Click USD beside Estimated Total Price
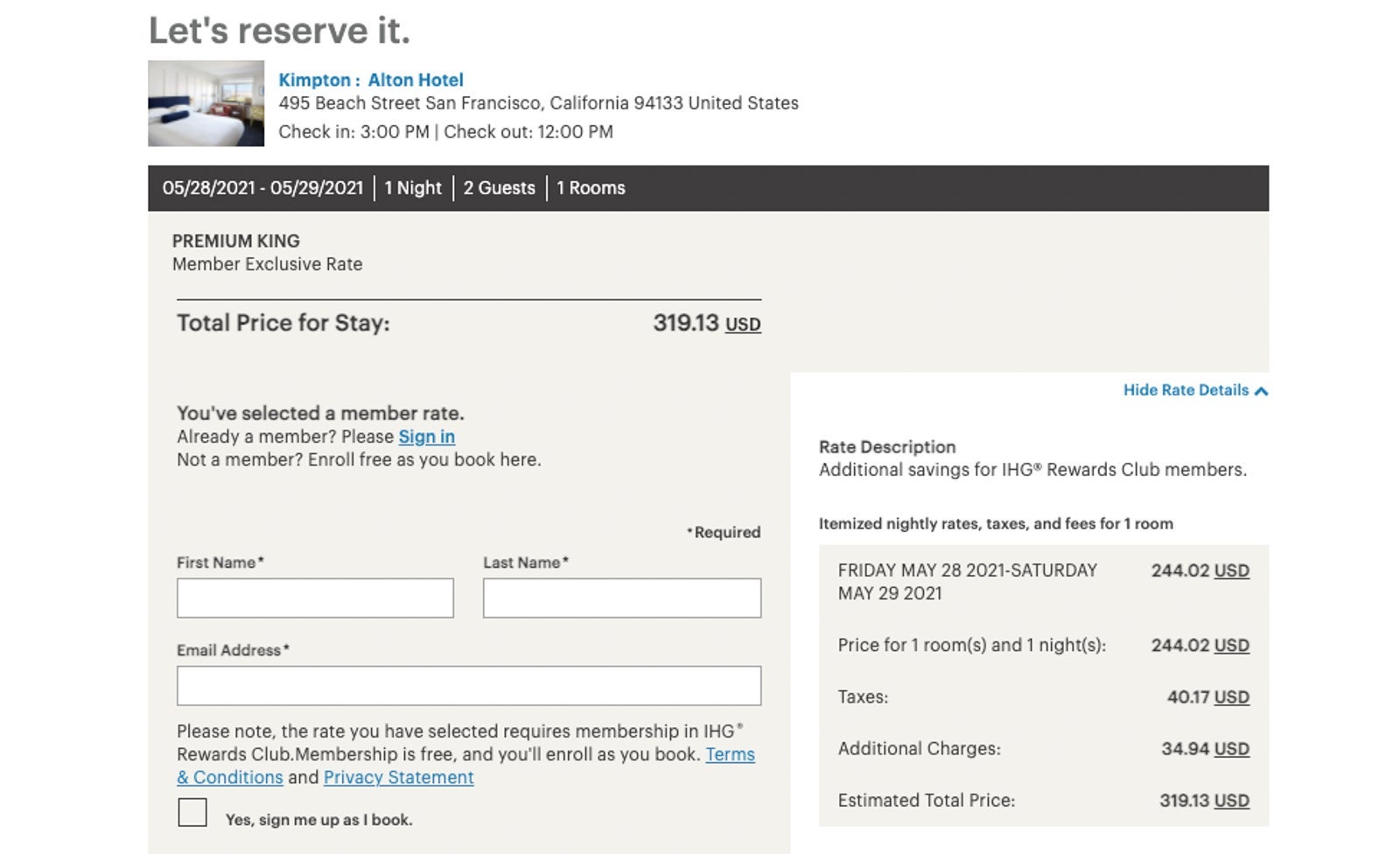1400x854 pixels. coord(1231,801)
